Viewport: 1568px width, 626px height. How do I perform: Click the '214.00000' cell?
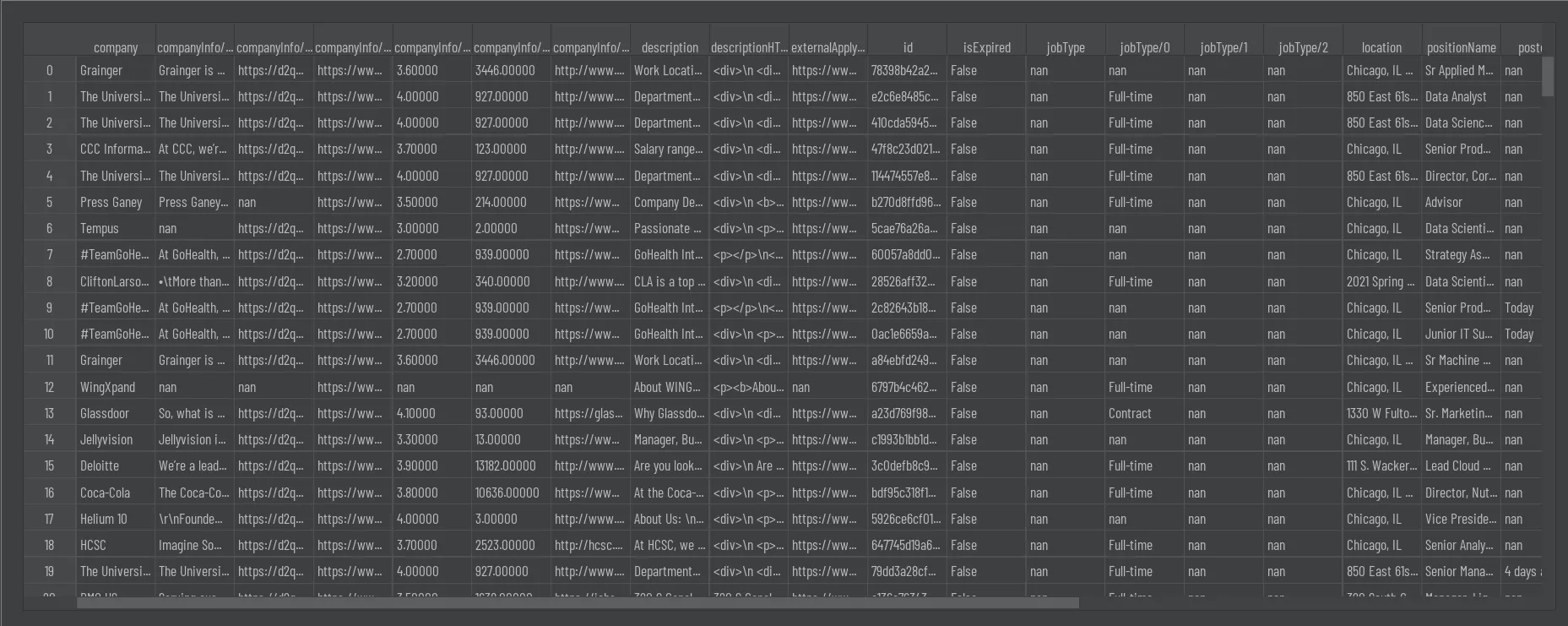point(511,202)
